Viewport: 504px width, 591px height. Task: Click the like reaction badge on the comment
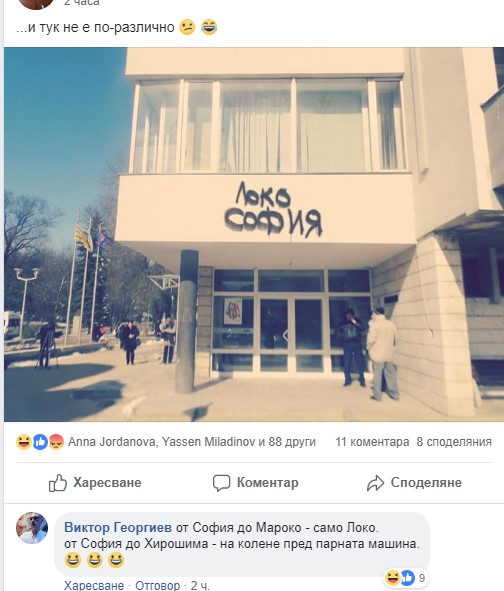407,577
